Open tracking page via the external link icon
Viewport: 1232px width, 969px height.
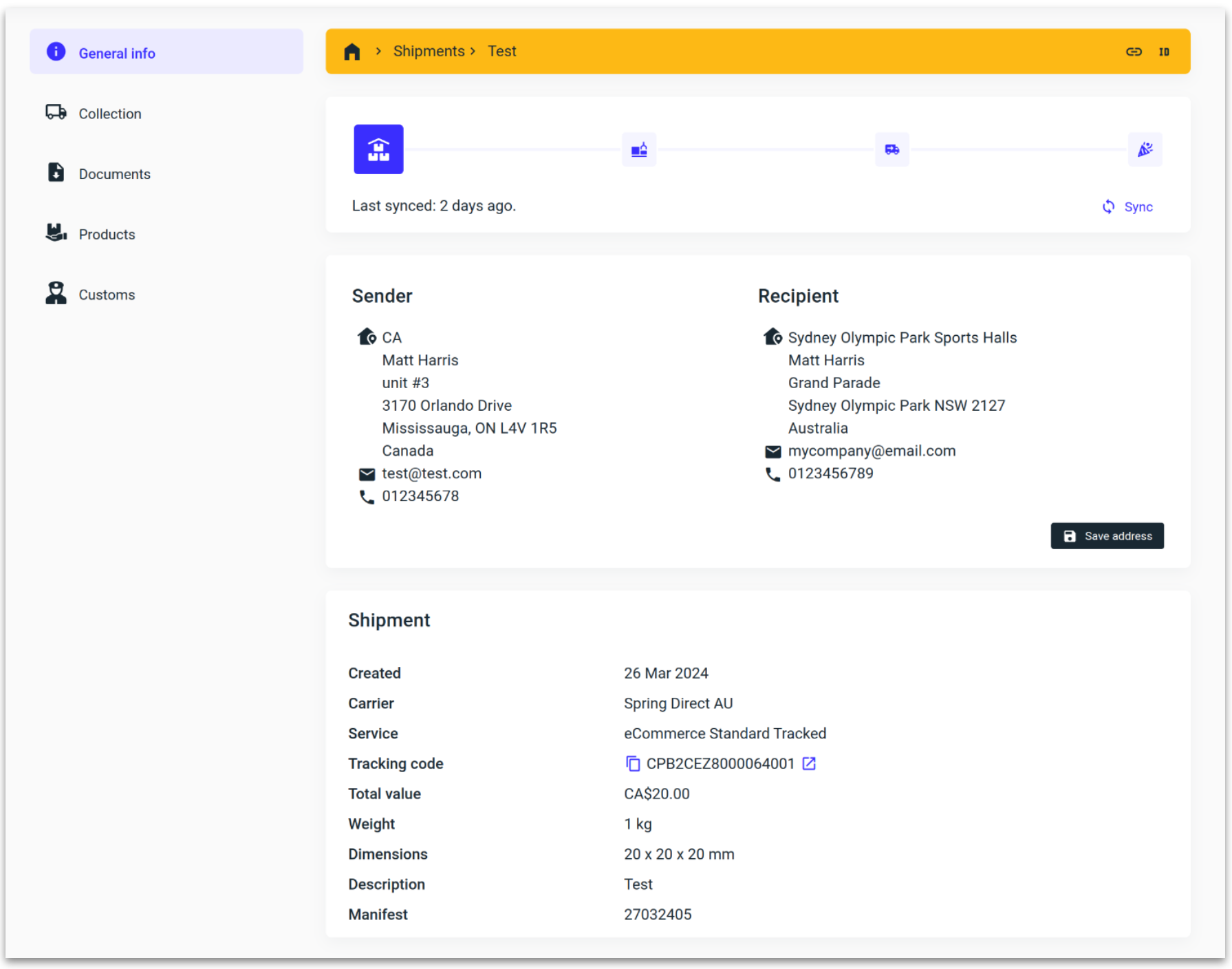click(809, 763)
